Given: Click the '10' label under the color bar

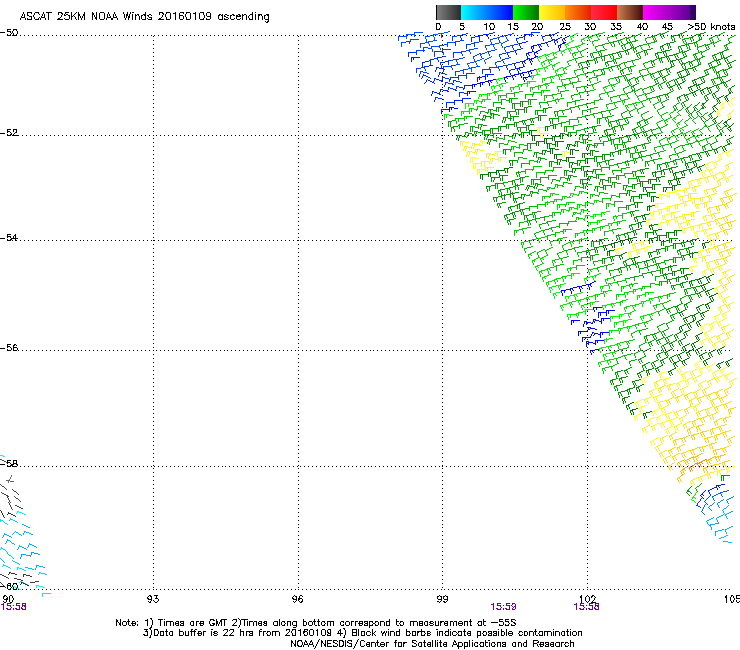Looking at the screenshot, I should tap(489, 27).
